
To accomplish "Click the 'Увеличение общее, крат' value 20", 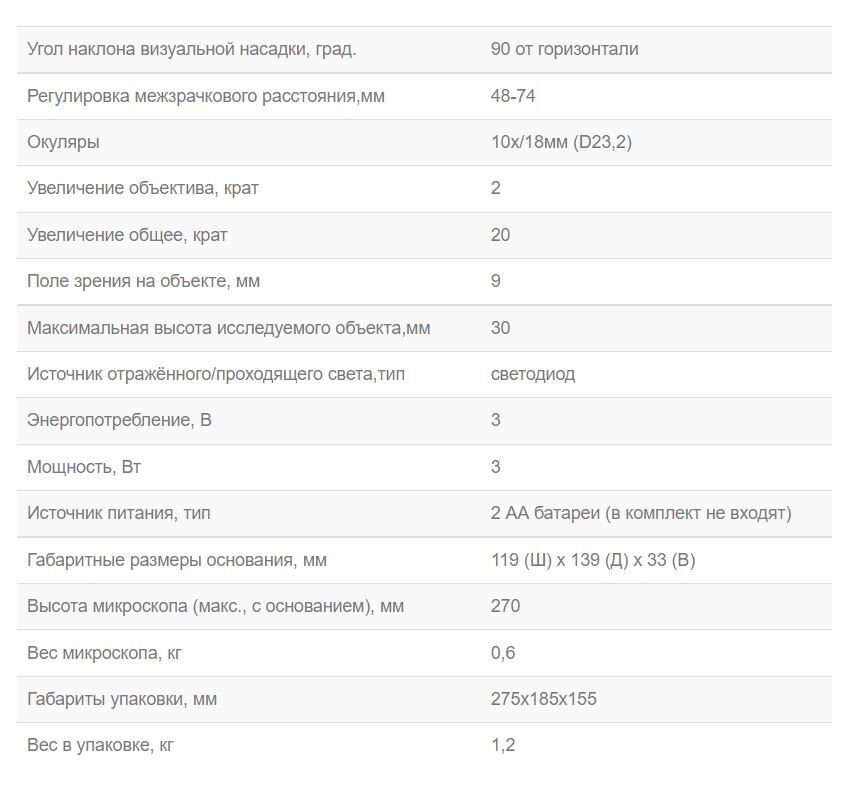I will pos(501,235).
